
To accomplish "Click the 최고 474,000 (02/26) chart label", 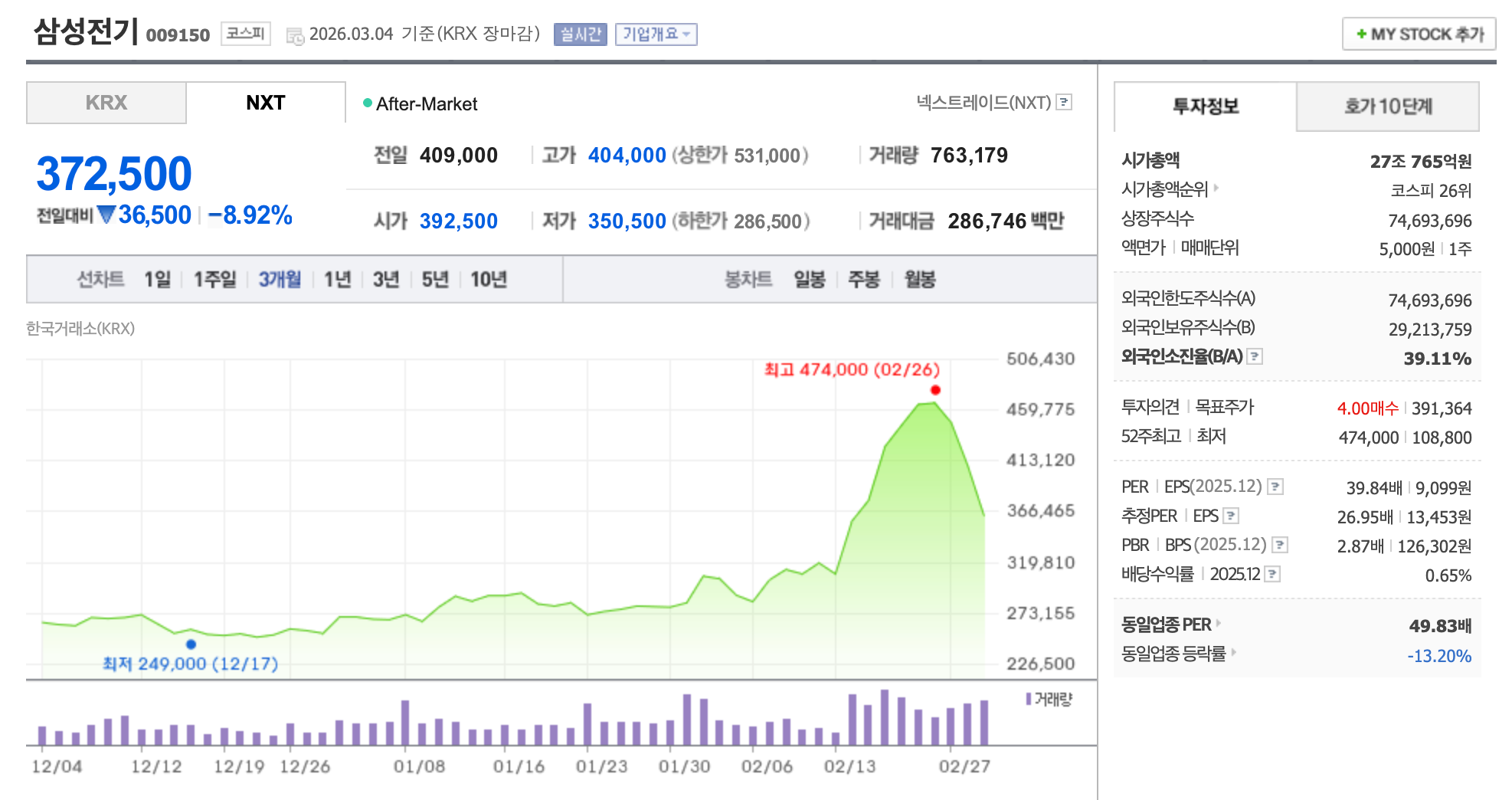I will pos(852,369).
